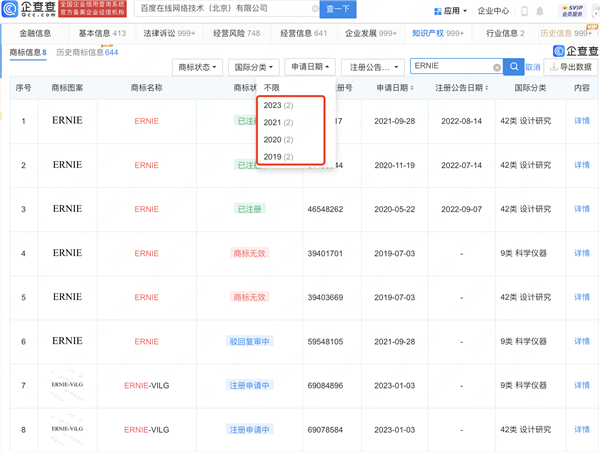Click the blue search magnifier icon
The width and height of the screenshot is (600, 453).
click(513, 67)
